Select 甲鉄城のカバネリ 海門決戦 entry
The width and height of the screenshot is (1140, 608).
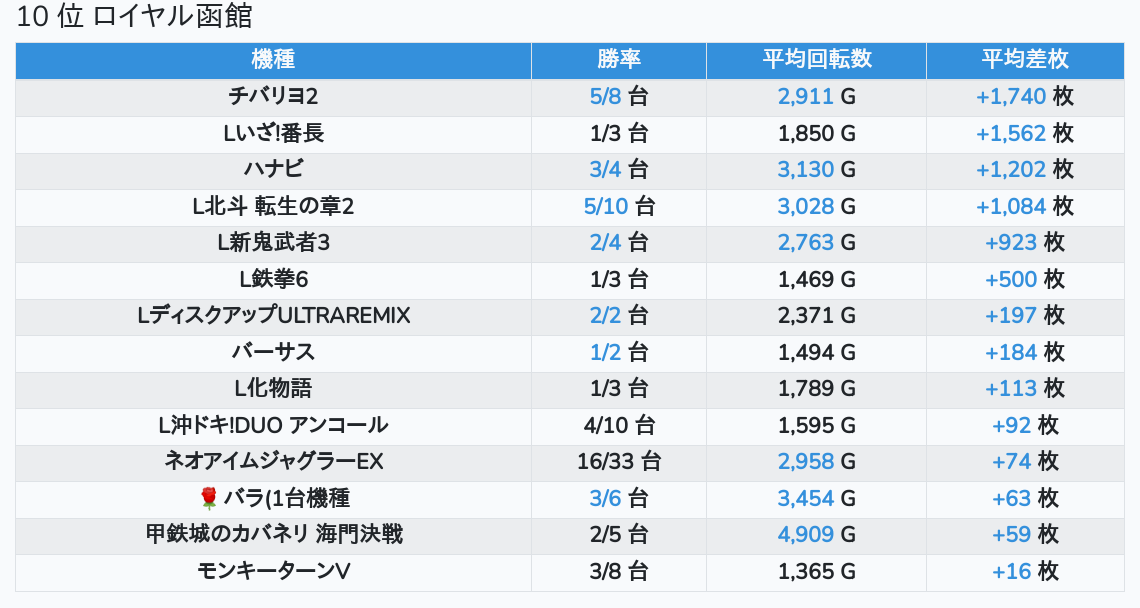[x=273, y=534]
